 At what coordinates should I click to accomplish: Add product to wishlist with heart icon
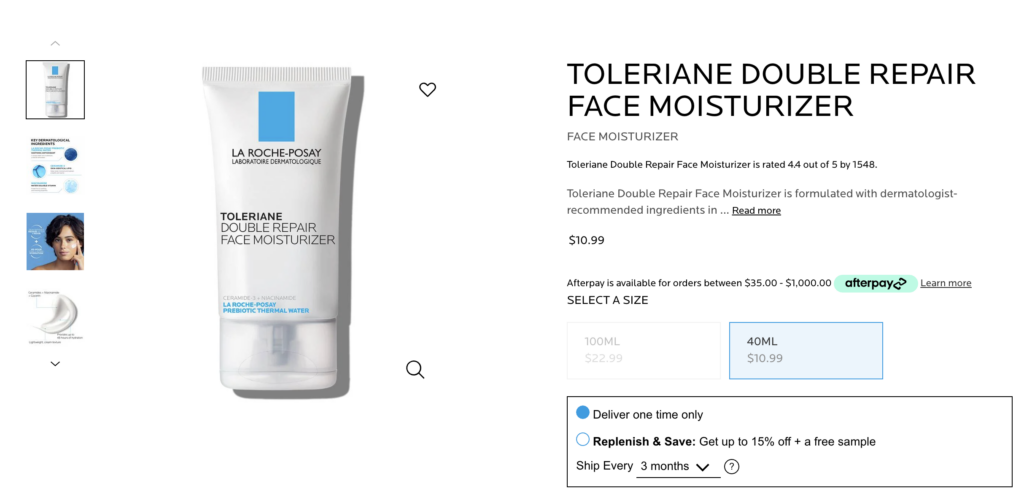coord(427,90)
